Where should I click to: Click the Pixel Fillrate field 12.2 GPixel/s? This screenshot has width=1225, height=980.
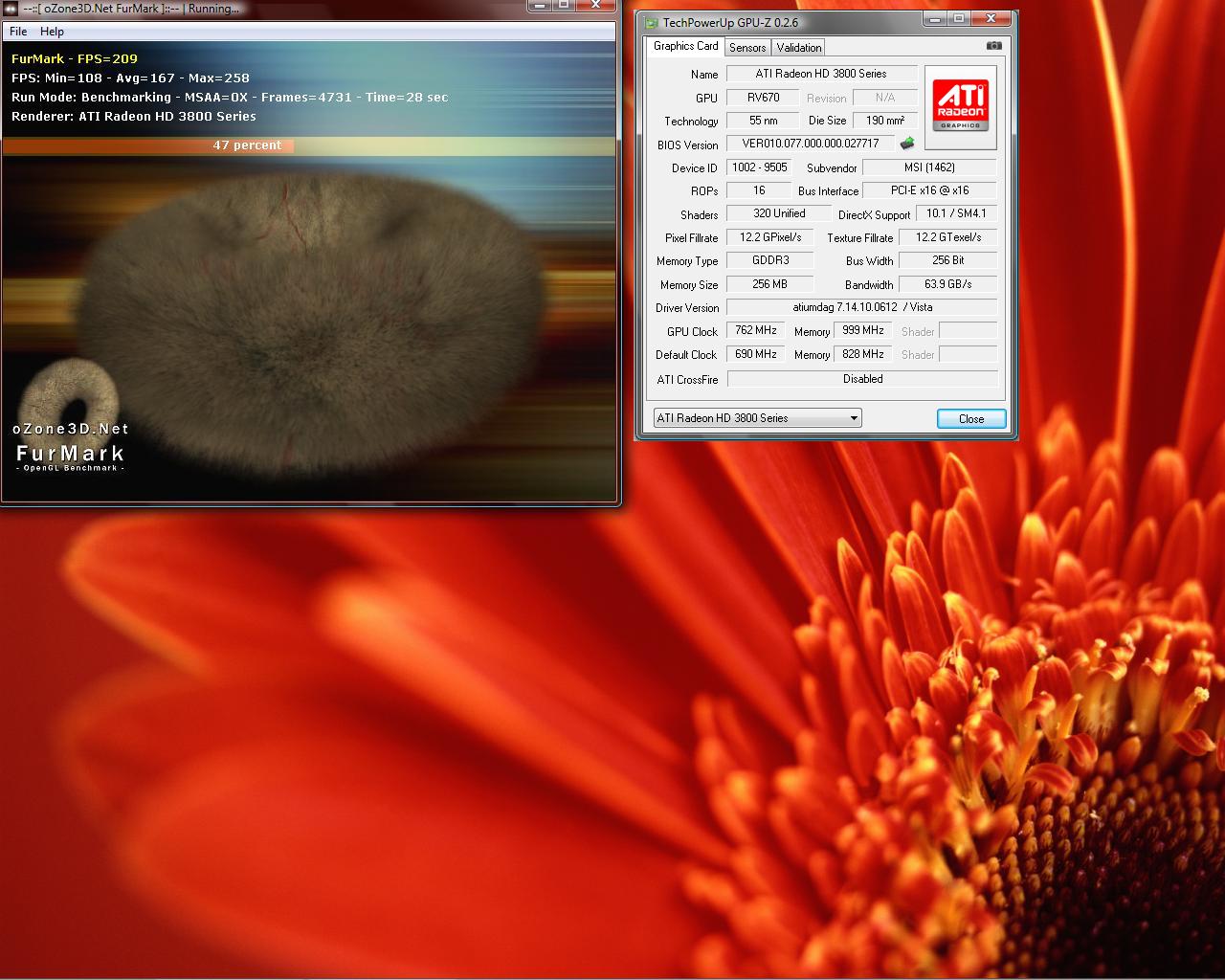(770, 237)
